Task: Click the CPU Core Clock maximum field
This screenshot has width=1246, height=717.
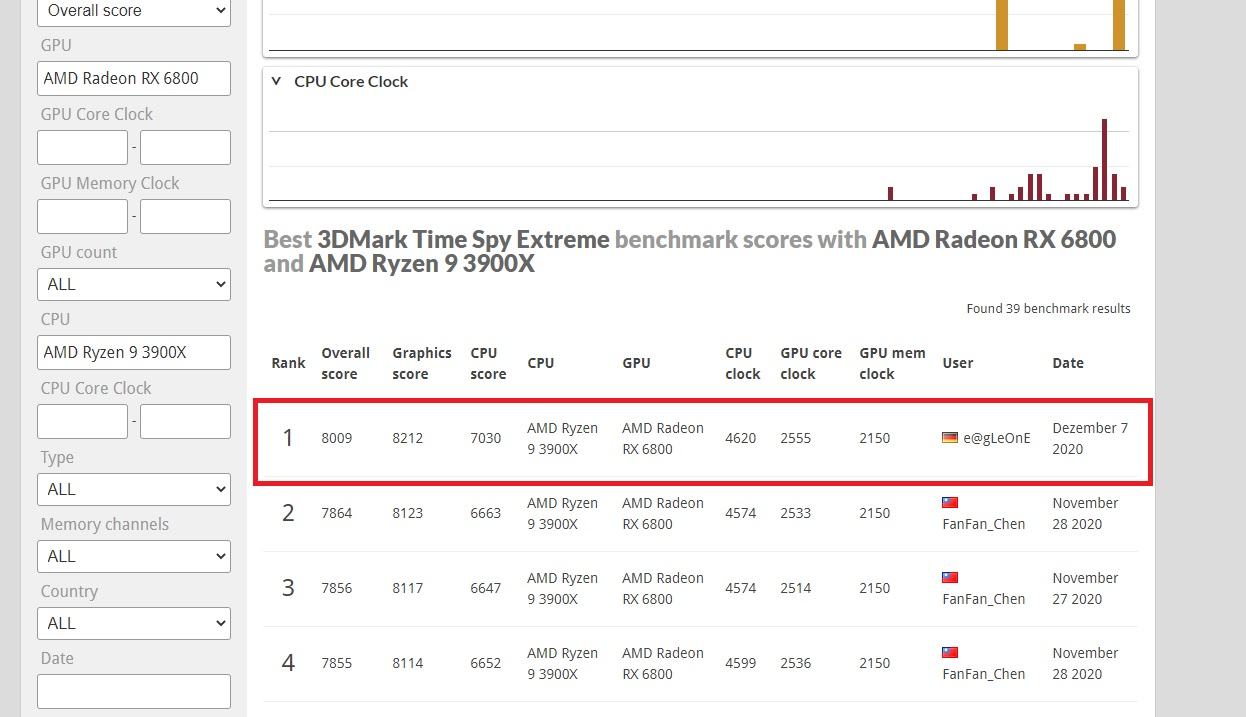Action: pos(185,421)
